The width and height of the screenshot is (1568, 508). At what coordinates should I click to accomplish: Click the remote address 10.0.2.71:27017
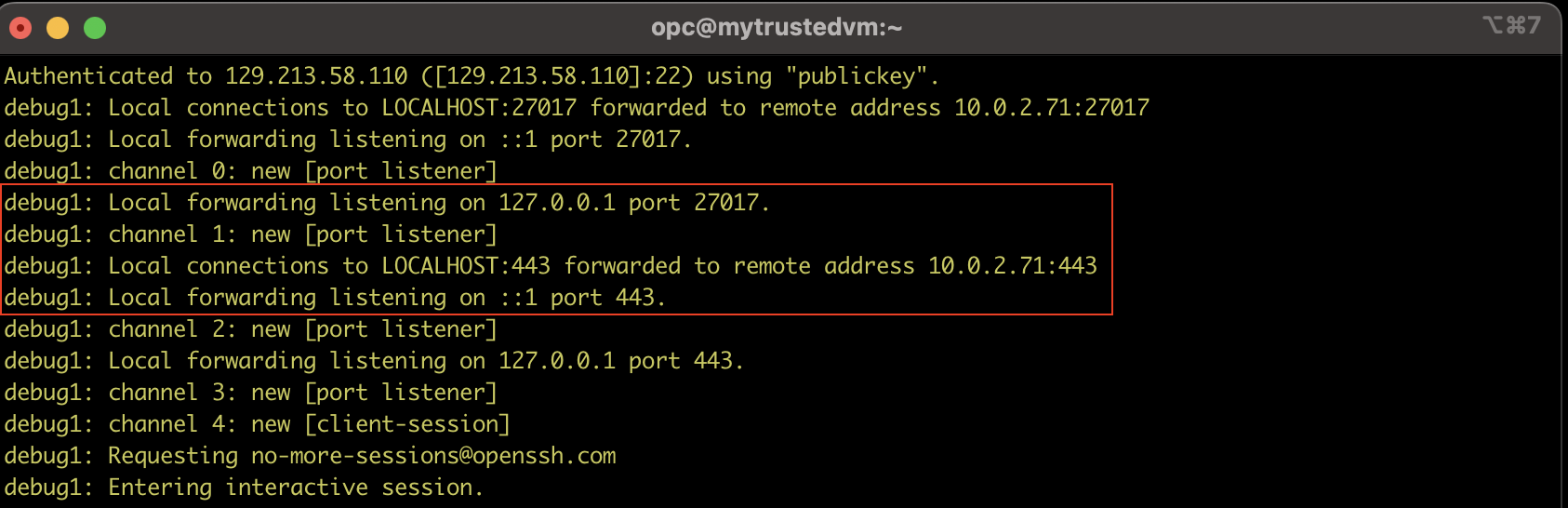(x=1051, y=108)
